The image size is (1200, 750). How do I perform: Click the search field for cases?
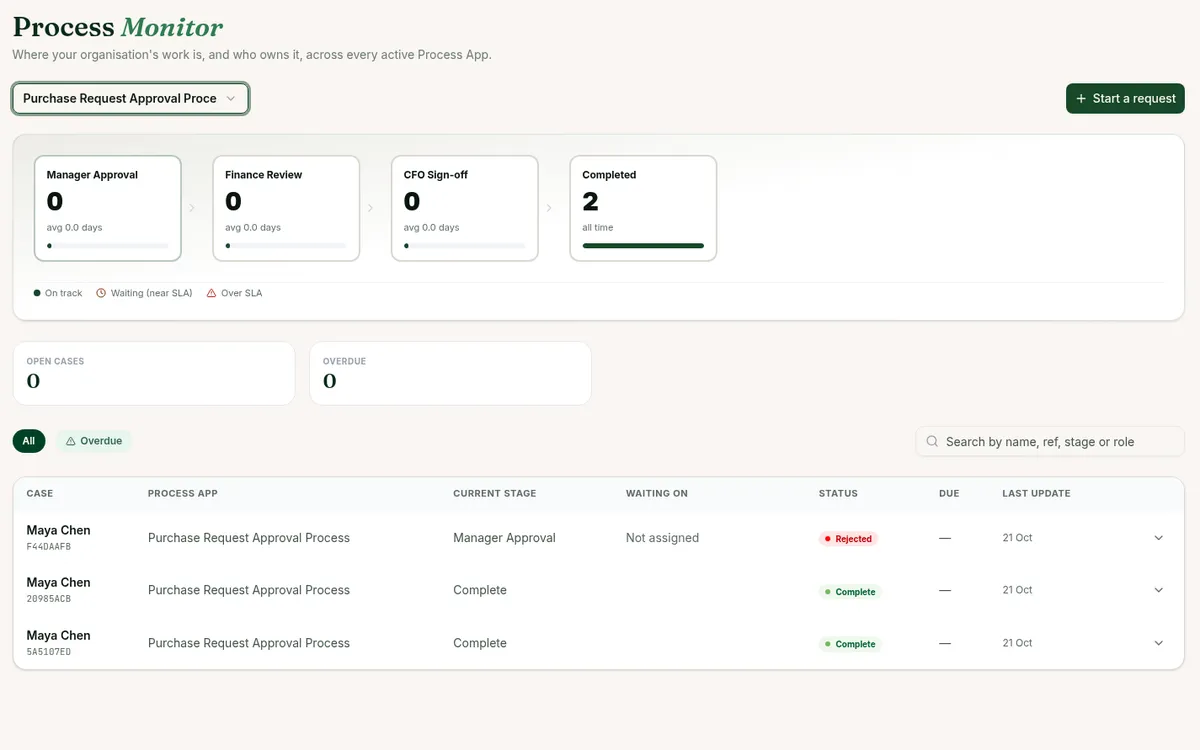point(1050,441)
